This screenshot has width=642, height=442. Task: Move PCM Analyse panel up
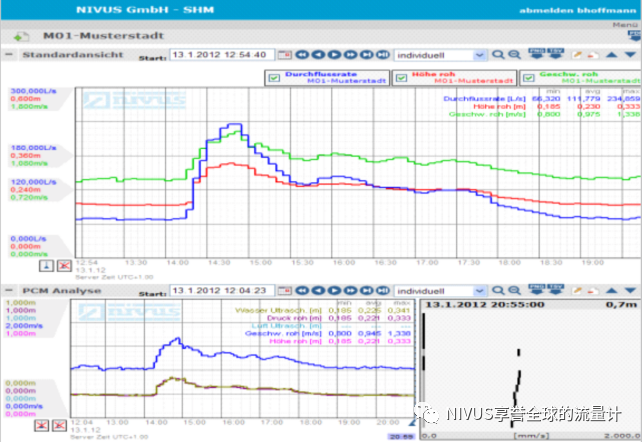tap(611, 291)
